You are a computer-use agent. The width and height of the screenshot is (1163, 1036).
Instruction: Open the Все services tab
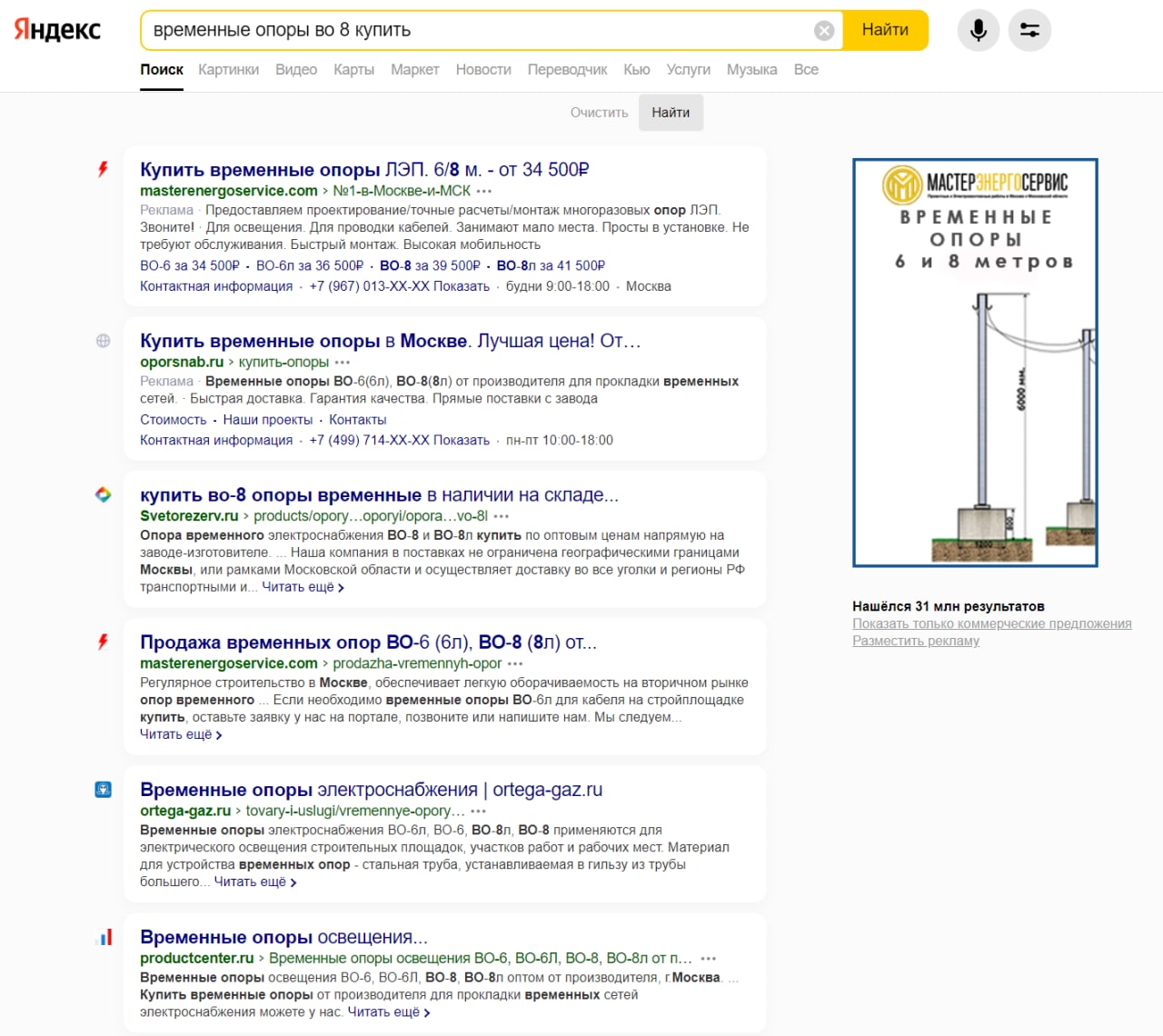click(x=806, y=69)
